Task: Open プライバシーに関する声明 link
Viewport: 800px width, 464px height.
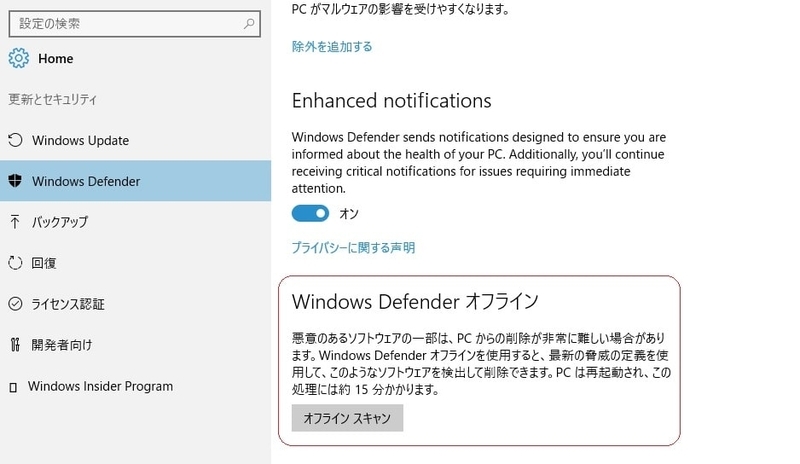Action: (353, 248)
